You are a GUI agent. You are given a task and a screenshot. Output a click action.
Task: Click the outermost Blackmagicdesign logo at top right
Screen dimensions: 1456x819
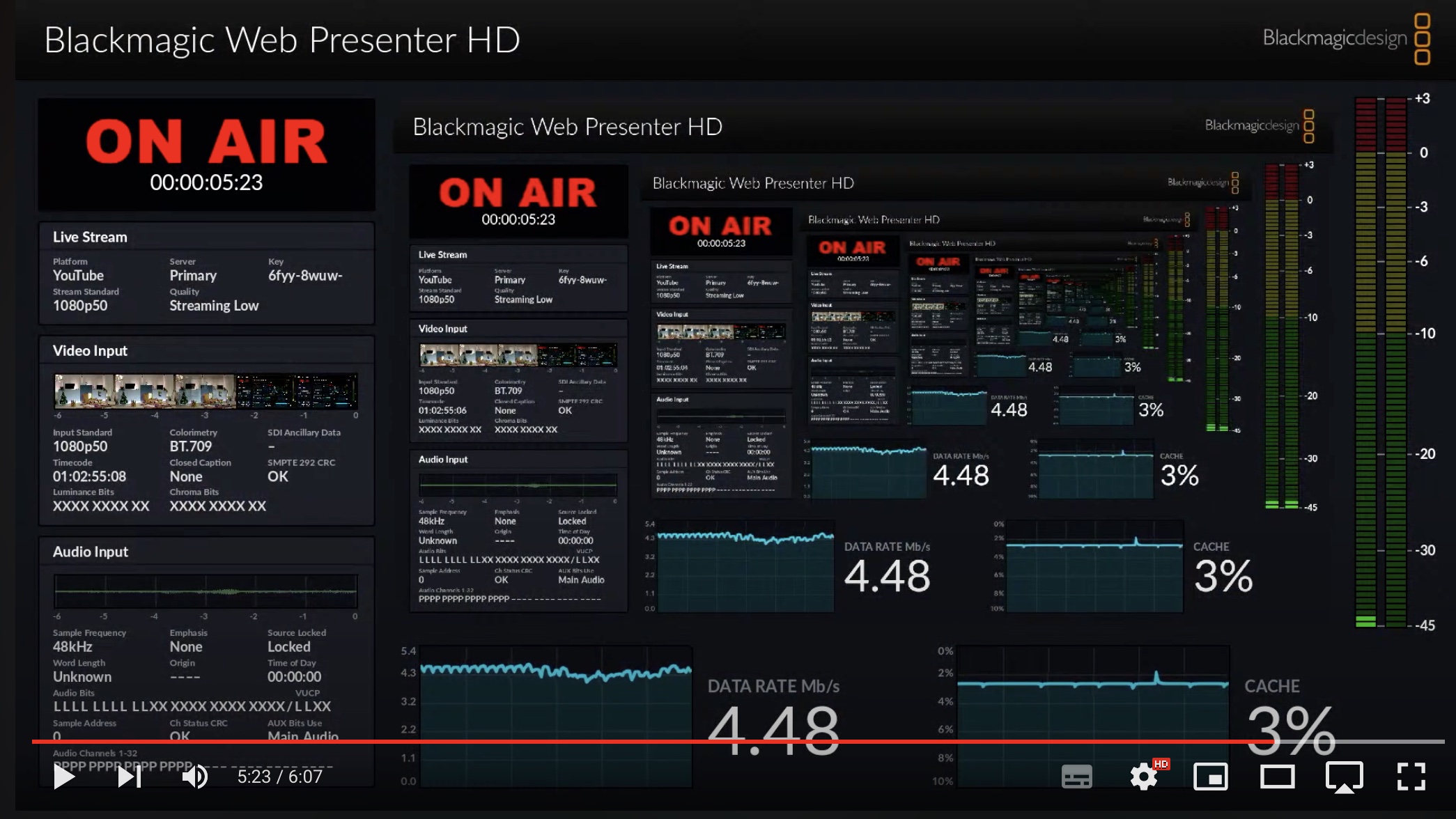click(x=1347, y=38)
